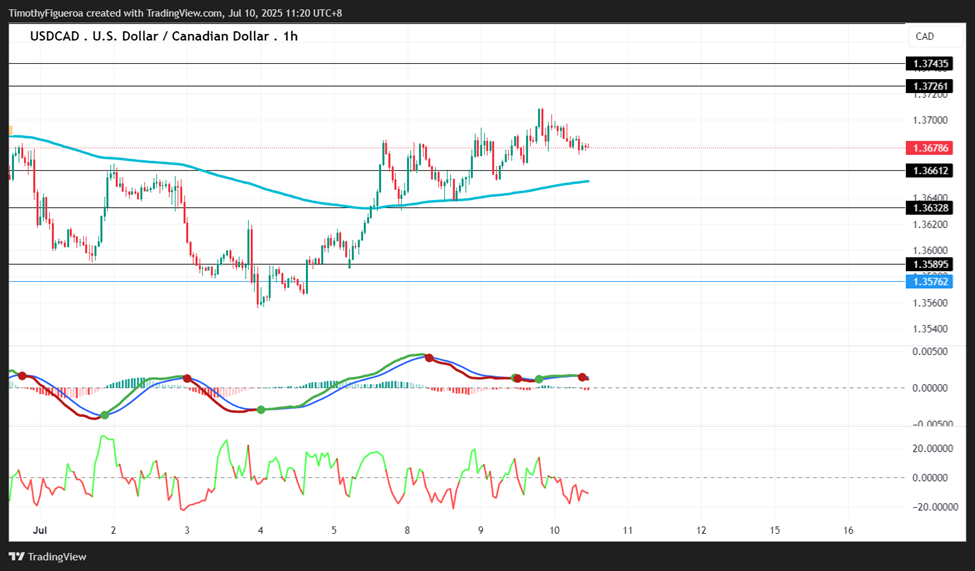Click the 1.37435 horizontal level label
Image resolution: width=975 pixels, height=571 pixels.
click(x=929, y=63)
